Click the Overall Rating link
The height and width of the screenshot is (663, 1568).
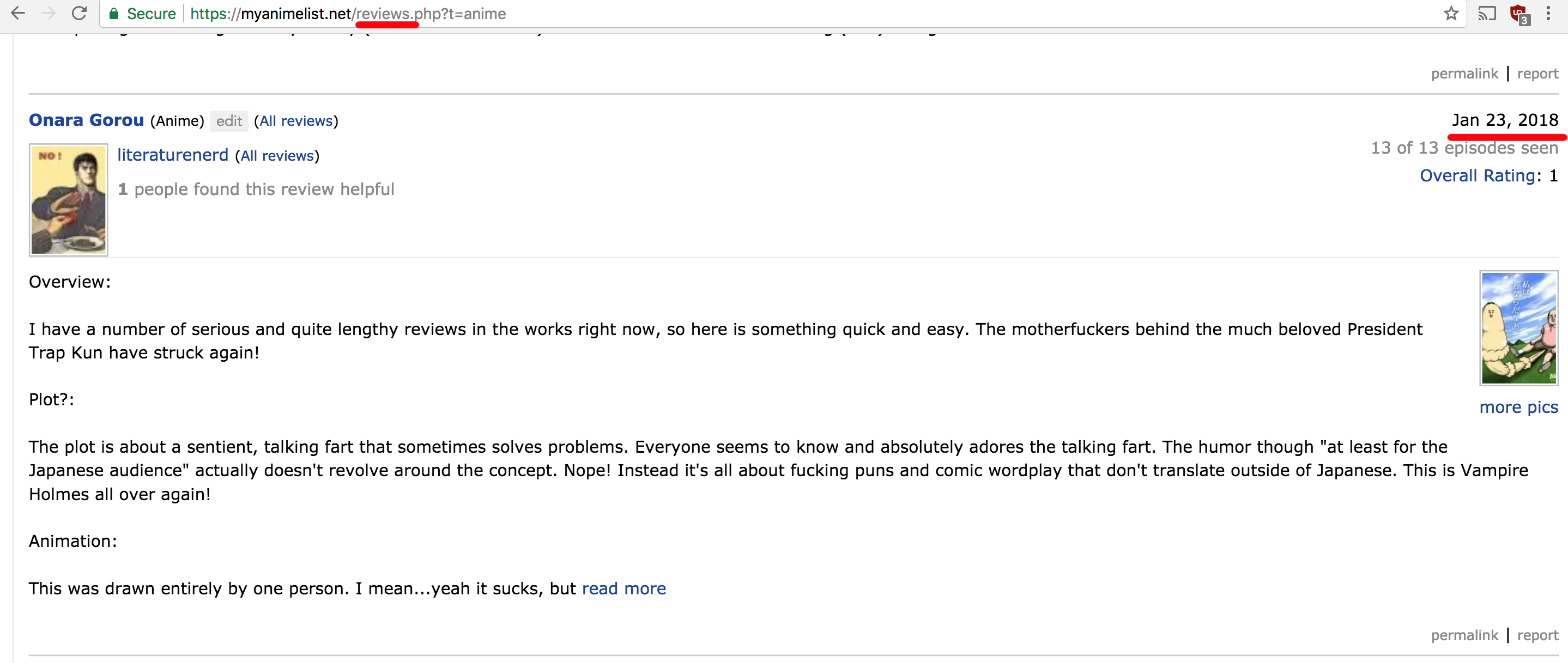click(1478, 176)
